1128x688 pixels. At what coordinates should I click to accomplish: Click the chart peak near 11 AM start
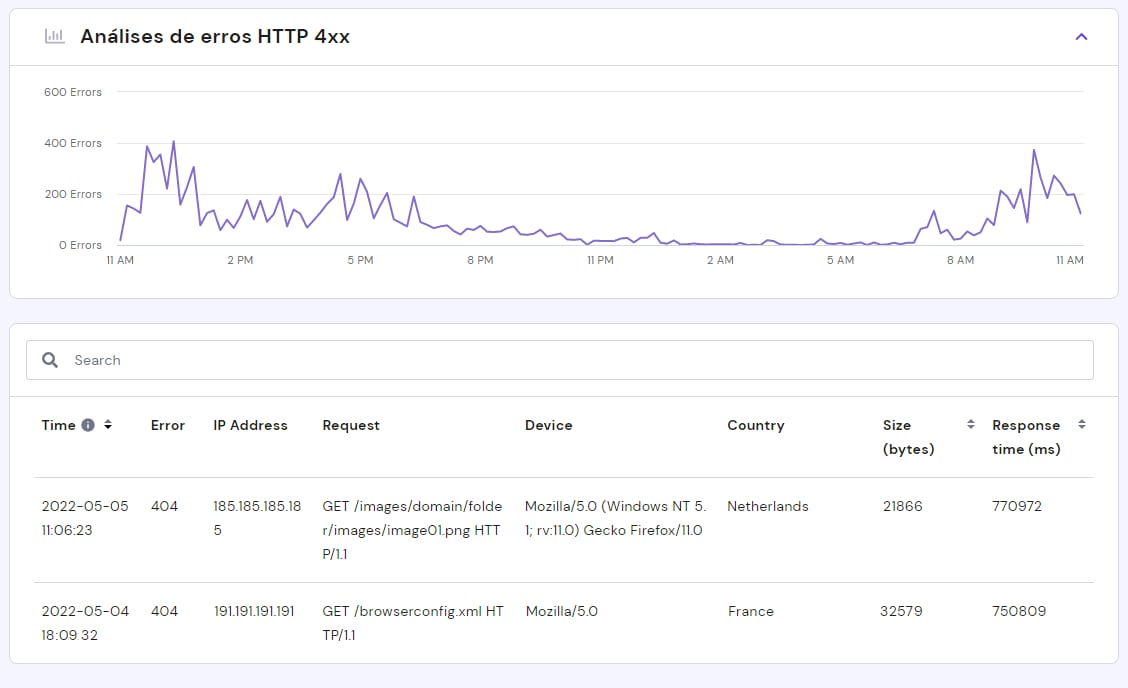(x=173, y=142)
